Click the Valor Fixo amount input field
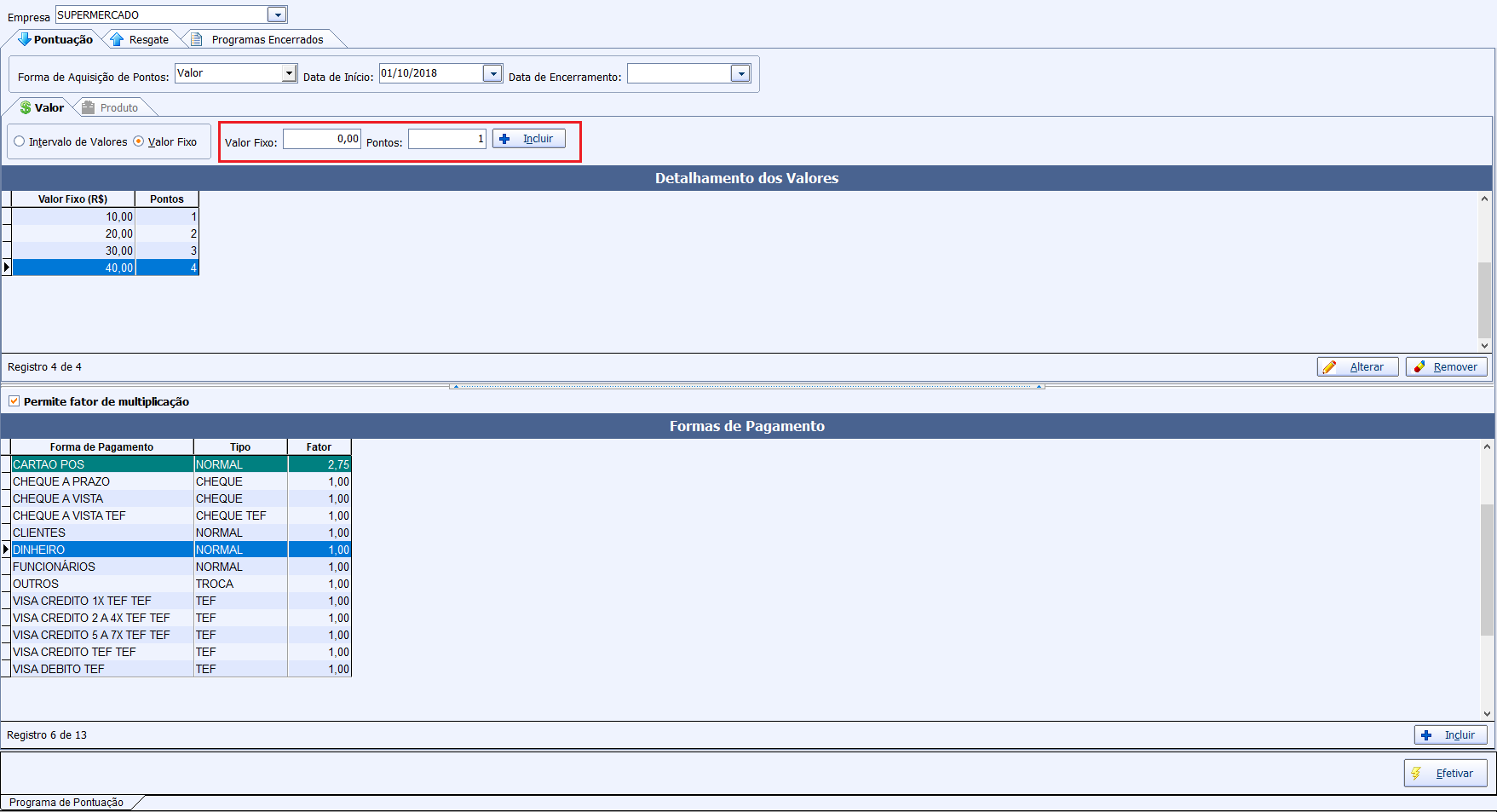 pyautogui.click(x=322, y=139)
